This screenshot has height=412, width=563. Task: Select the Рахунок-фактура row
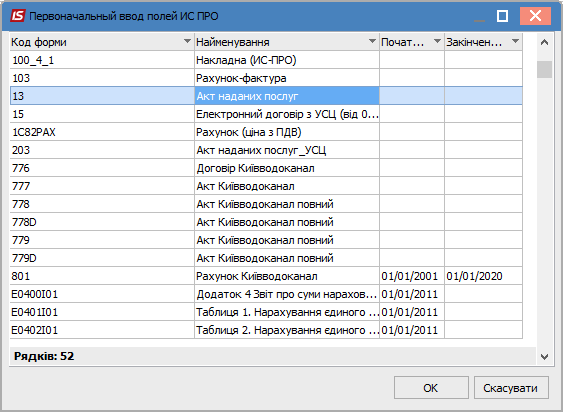pos(266,78)
